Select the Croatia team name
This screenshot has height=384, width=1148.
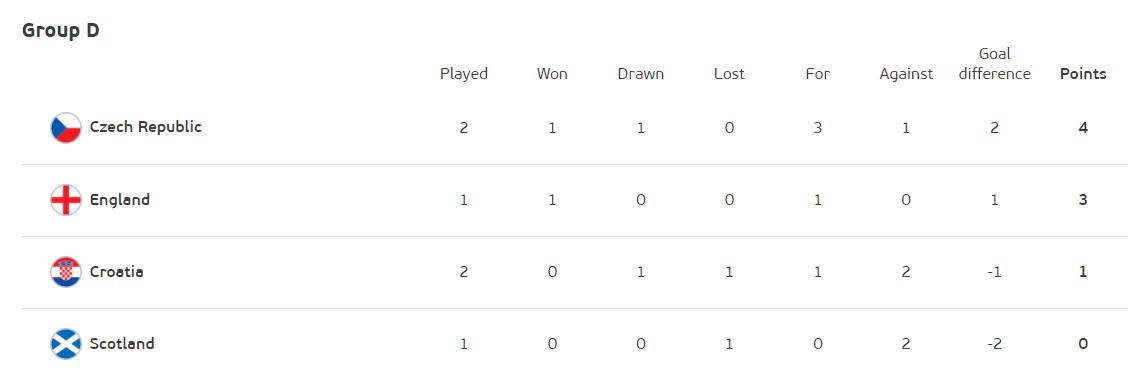tap(116, 271)
